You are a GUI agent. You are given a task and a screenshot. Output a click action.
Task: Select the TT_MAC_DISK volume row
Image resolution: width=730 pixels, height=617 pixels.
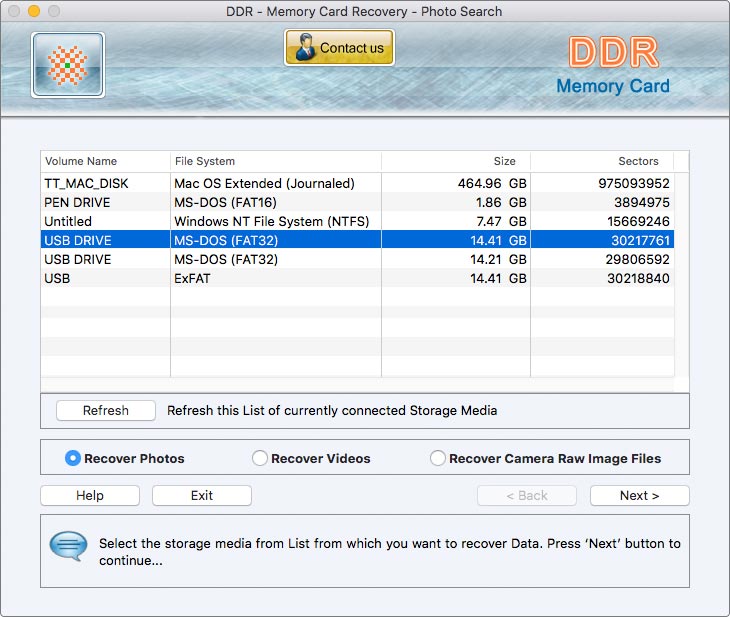click(356, 184)
